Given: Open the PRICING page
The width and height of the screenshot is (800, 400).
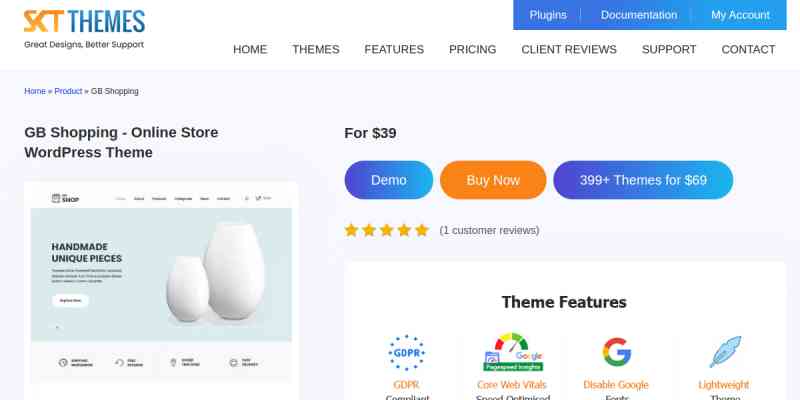Looking at the screenshot, I should 472,49.
